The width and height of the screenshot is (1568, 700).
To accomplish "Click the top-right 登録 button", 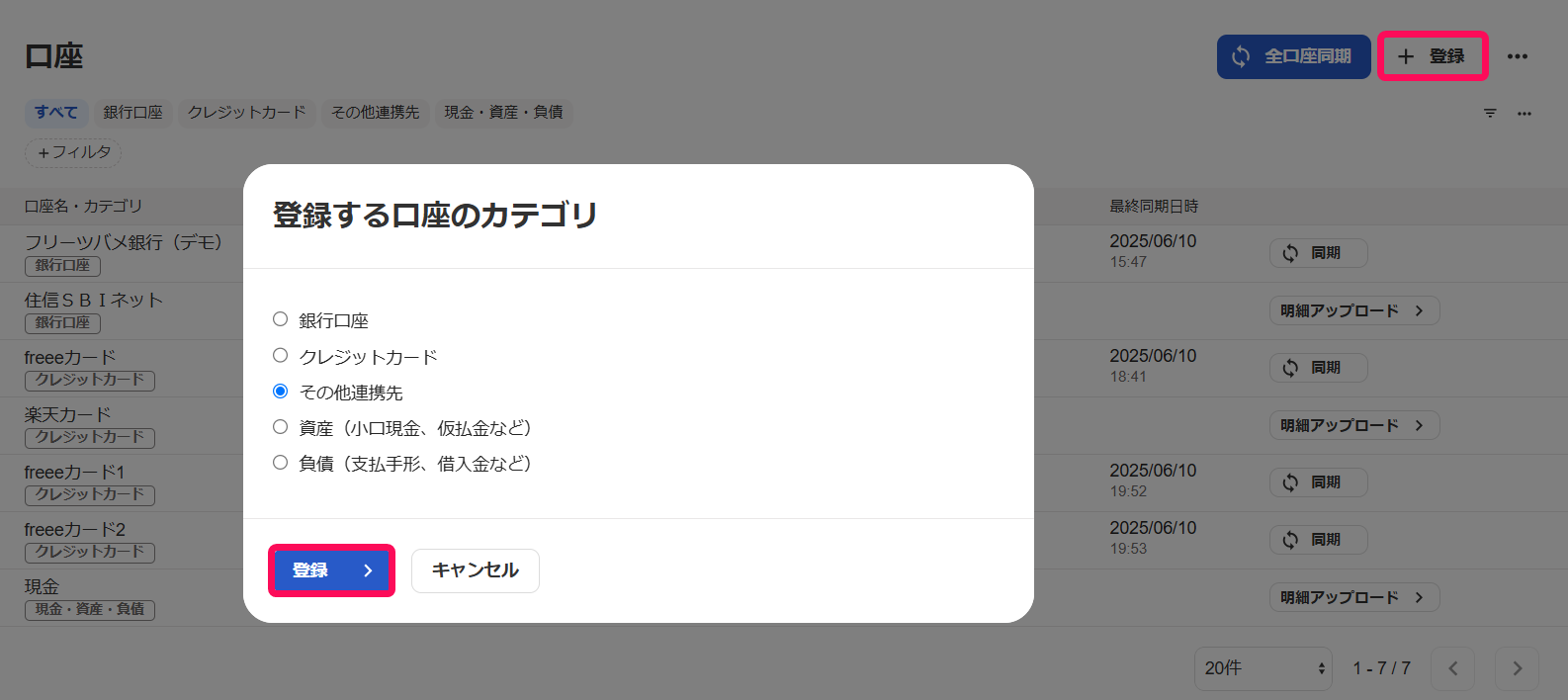I will pyautogui.click(x=1433, y=56).
